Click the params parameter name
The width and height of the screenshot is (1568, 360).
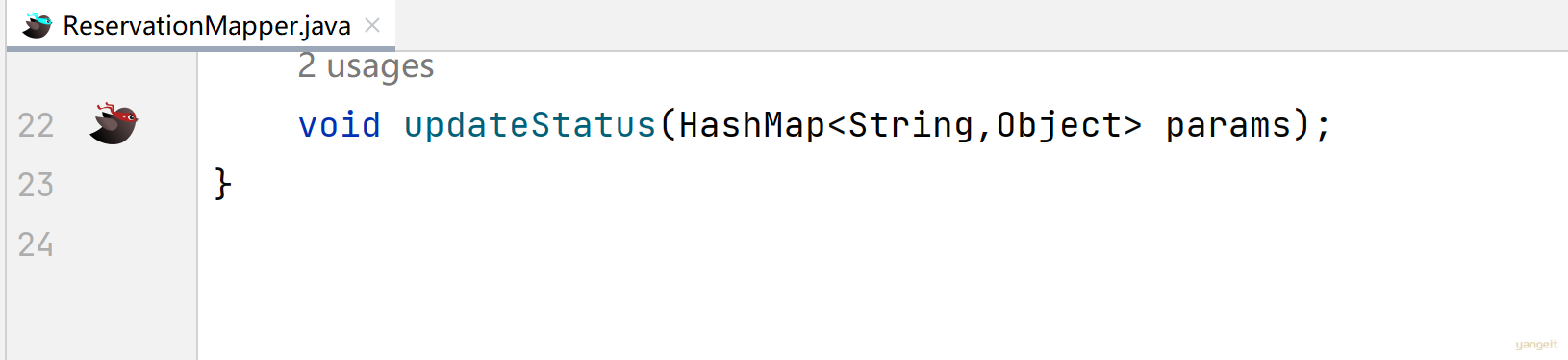(x=1228, y=125)
